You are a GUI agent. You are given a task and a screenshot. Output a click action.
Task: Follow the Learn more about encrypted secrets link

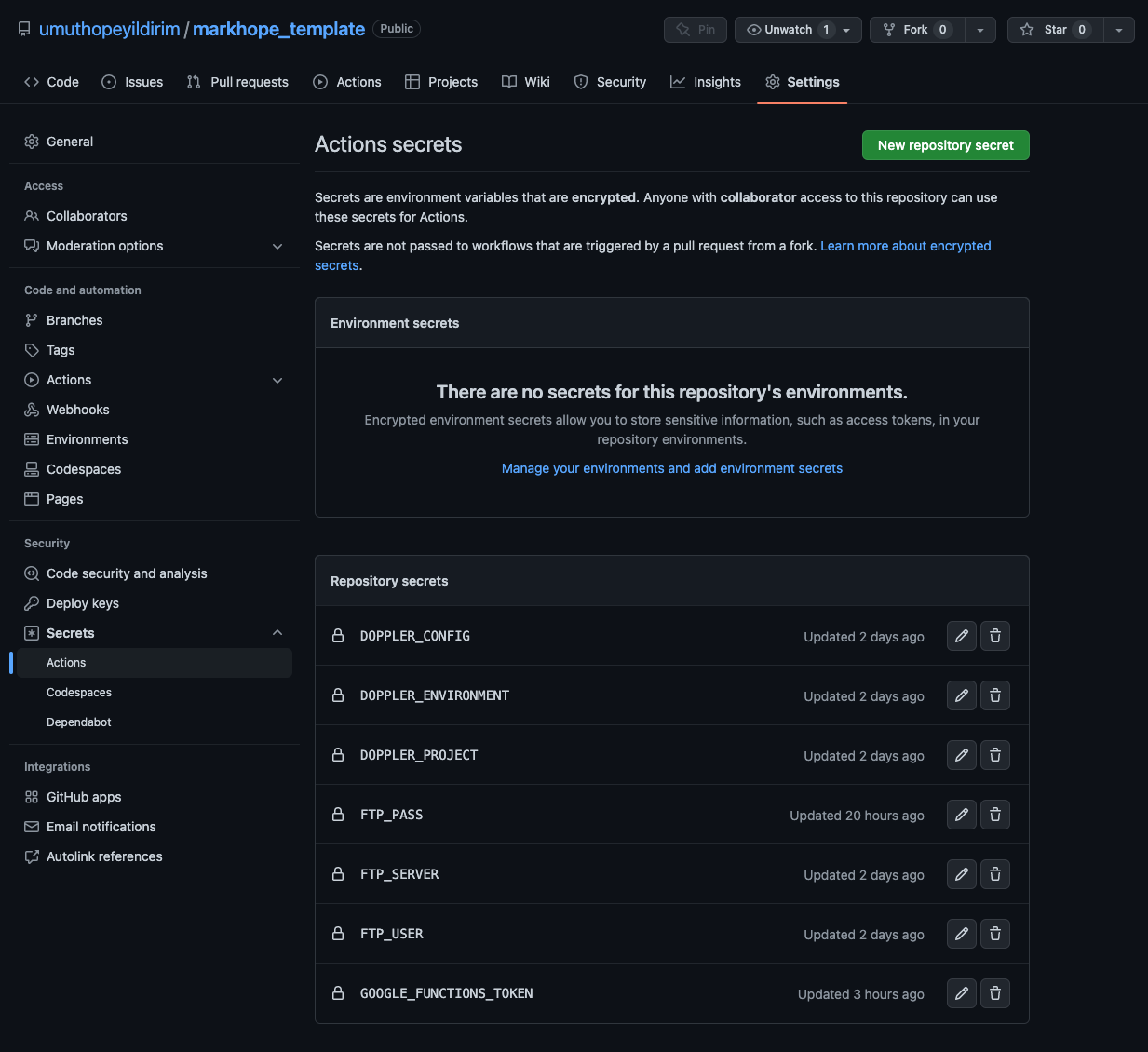[905, 246]
